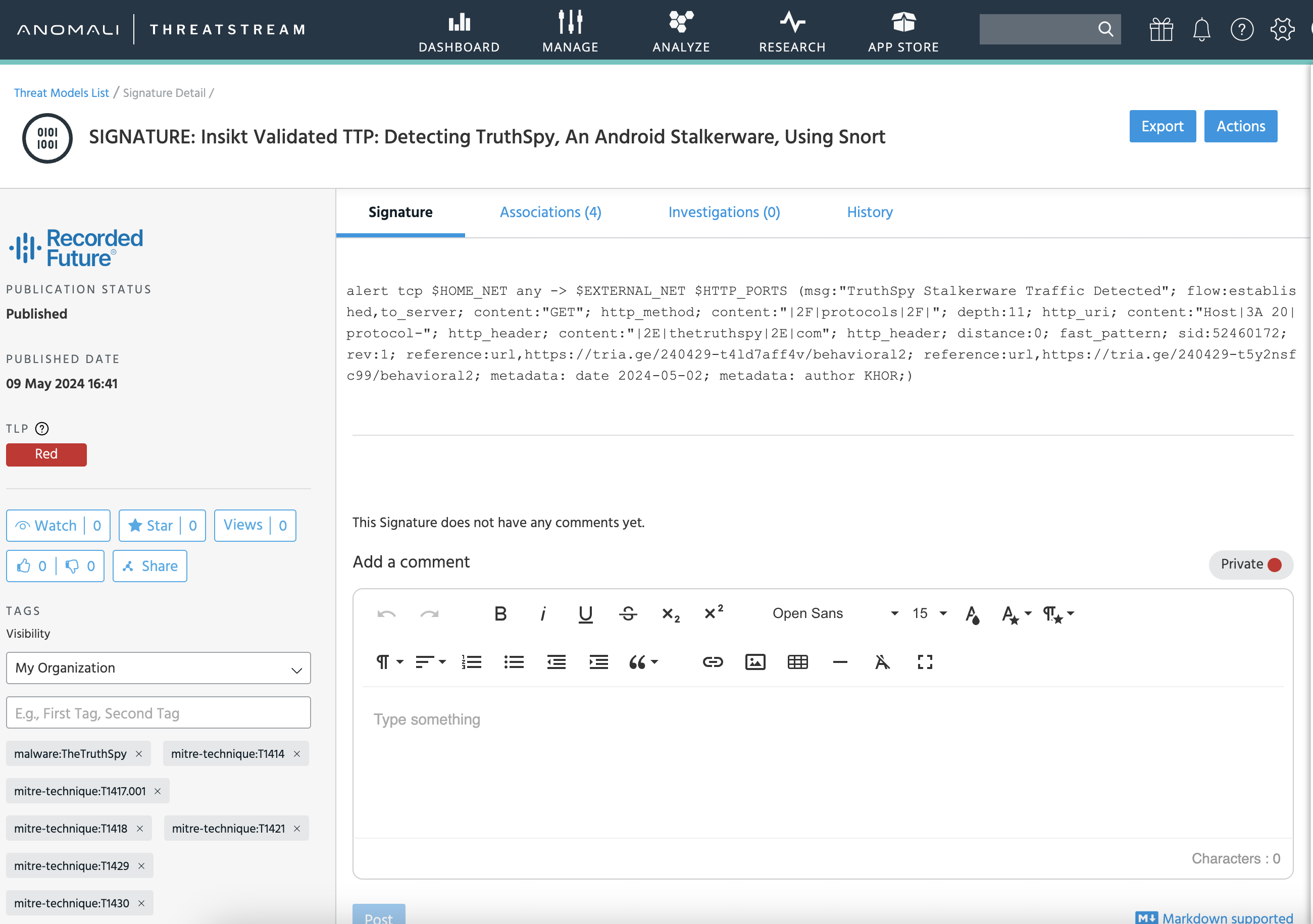Toggle the Private comment switch
Viewport: 1313px width, 924px height.
click(1251, 564)
